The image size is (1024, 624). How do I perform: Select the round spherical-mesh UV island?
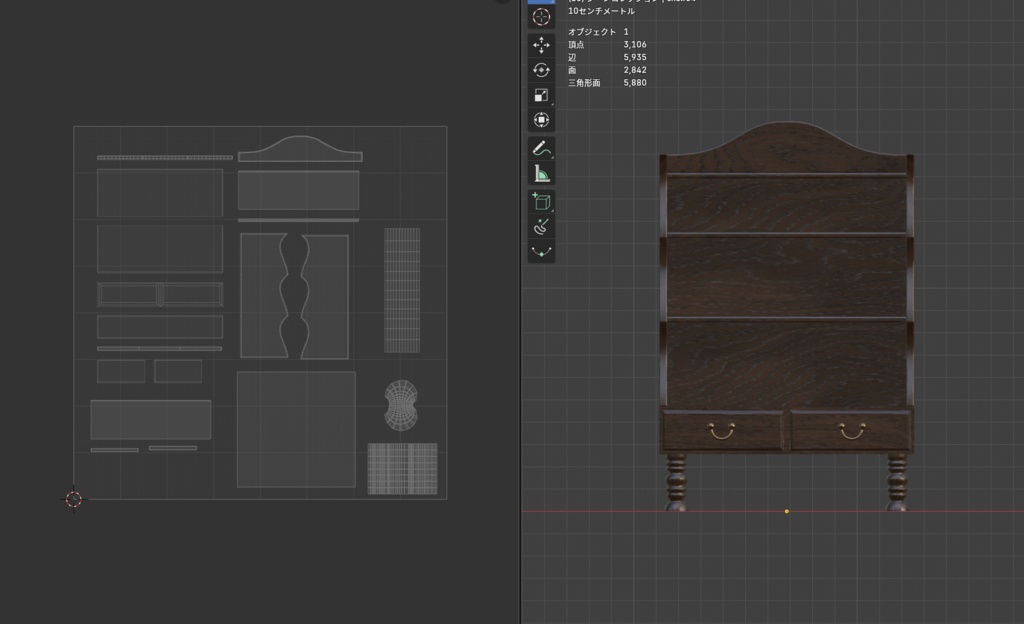point(401,405)
